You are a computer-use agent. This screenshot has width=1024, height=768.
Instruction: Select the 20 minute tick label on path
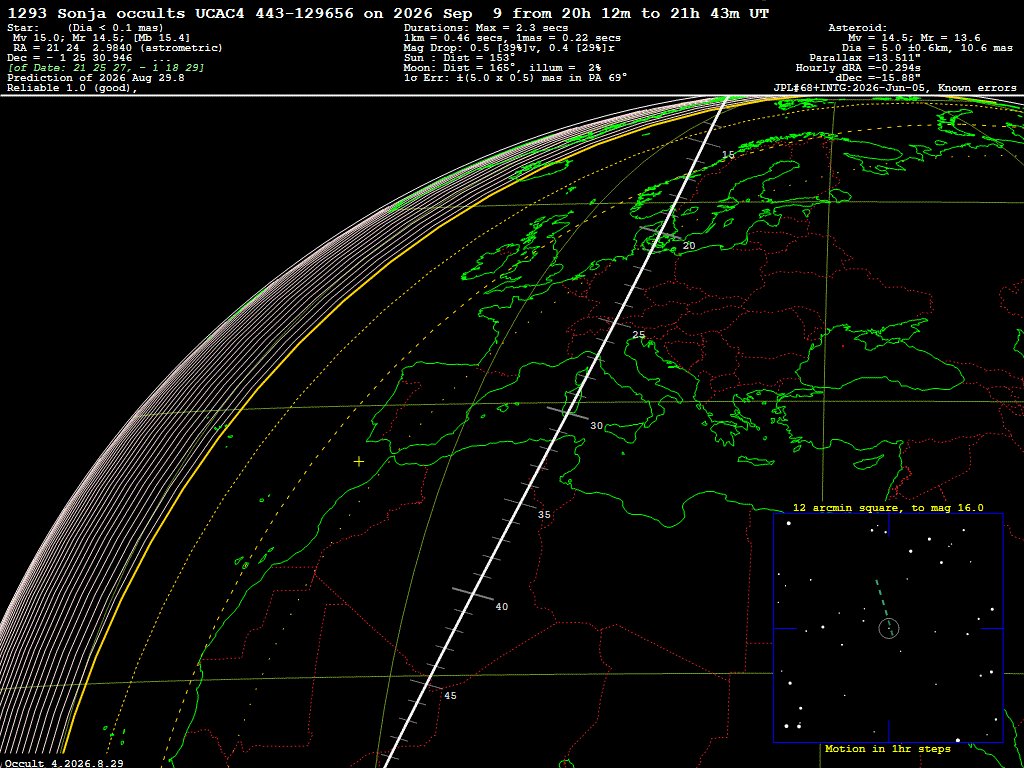tap(689, 246)
